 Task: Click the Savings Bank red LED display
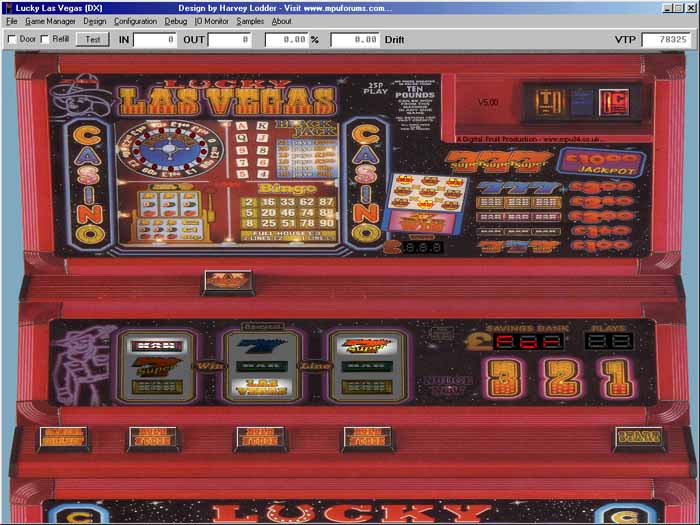[x=528, y=342]
